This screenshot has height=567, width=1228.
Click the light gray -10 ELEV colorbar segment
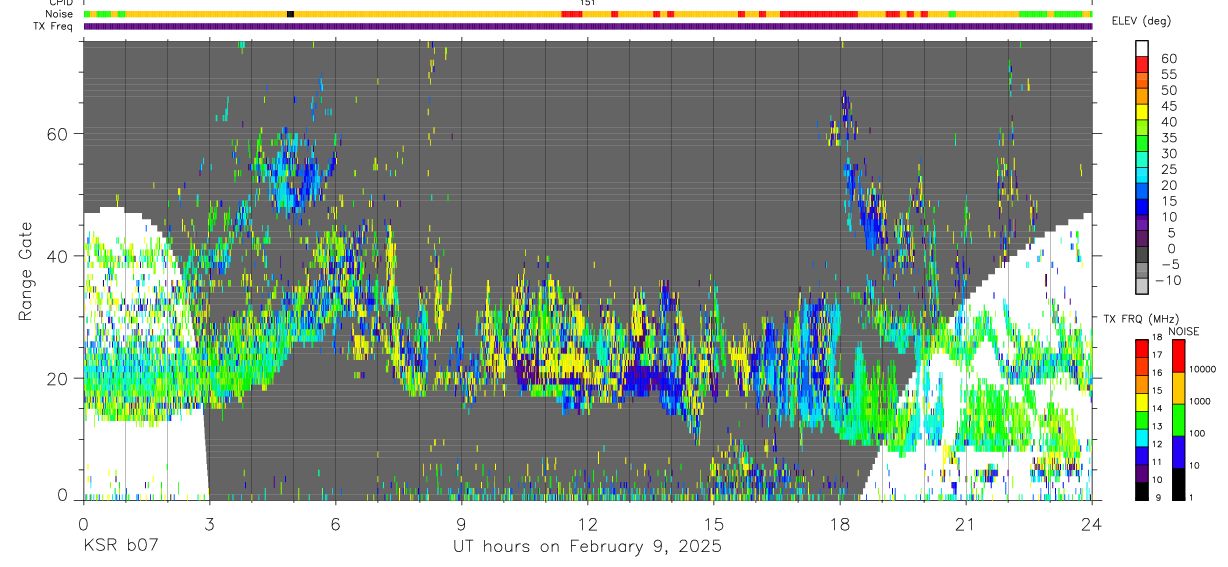coord(1141,284)
